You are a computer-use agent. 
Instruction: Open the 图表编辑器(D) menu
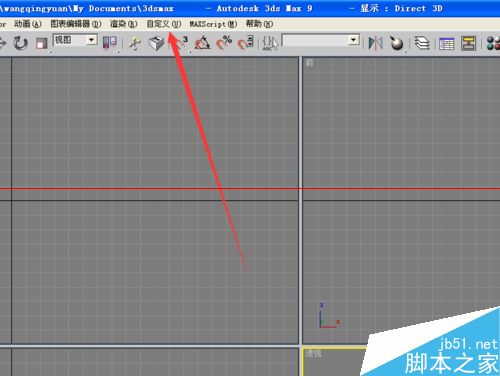click(76, 24)
